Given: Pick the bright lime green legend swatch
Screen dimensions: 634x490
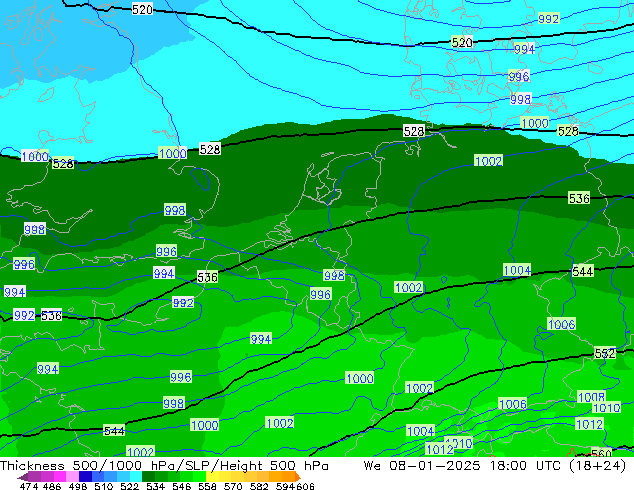Looking at the screenshot, I should [199, 476].
